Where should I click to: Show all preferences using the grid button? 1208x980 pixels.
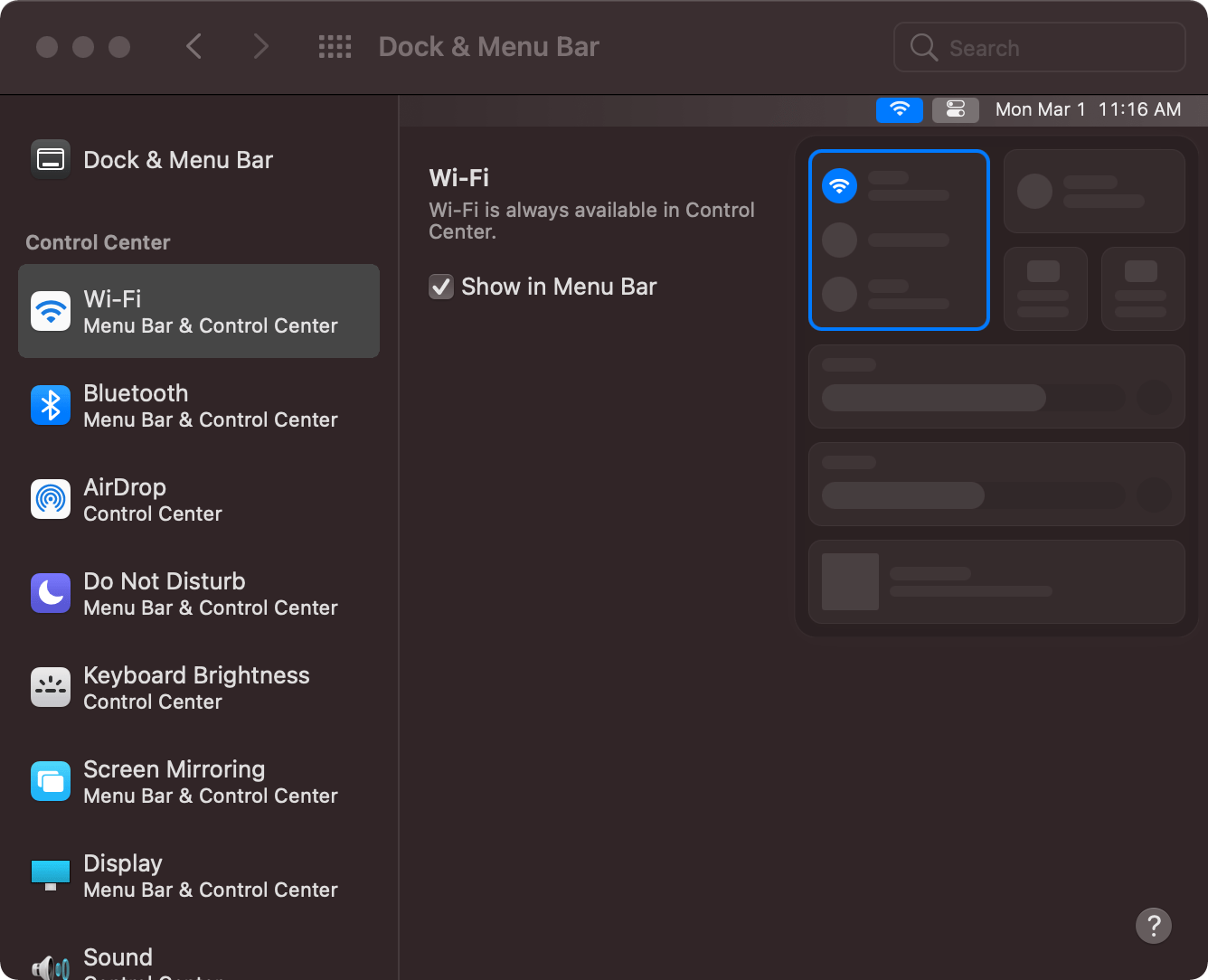click(335, 47)
